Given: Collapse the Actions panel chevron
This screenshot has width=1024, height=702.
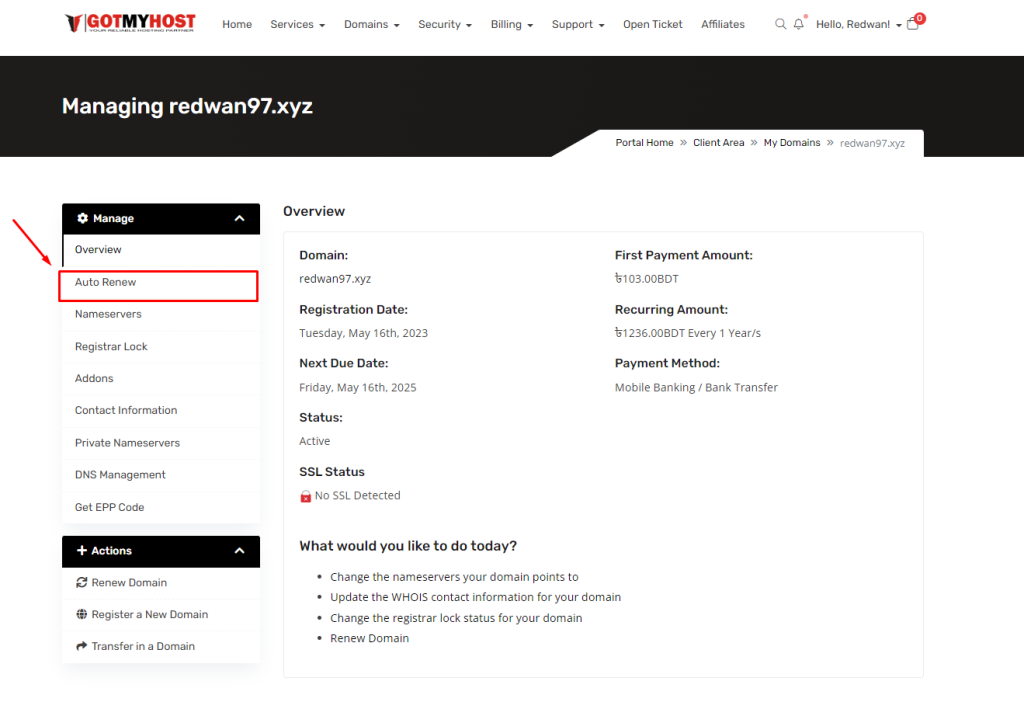Looking at the screenshot, I should 239,551.
